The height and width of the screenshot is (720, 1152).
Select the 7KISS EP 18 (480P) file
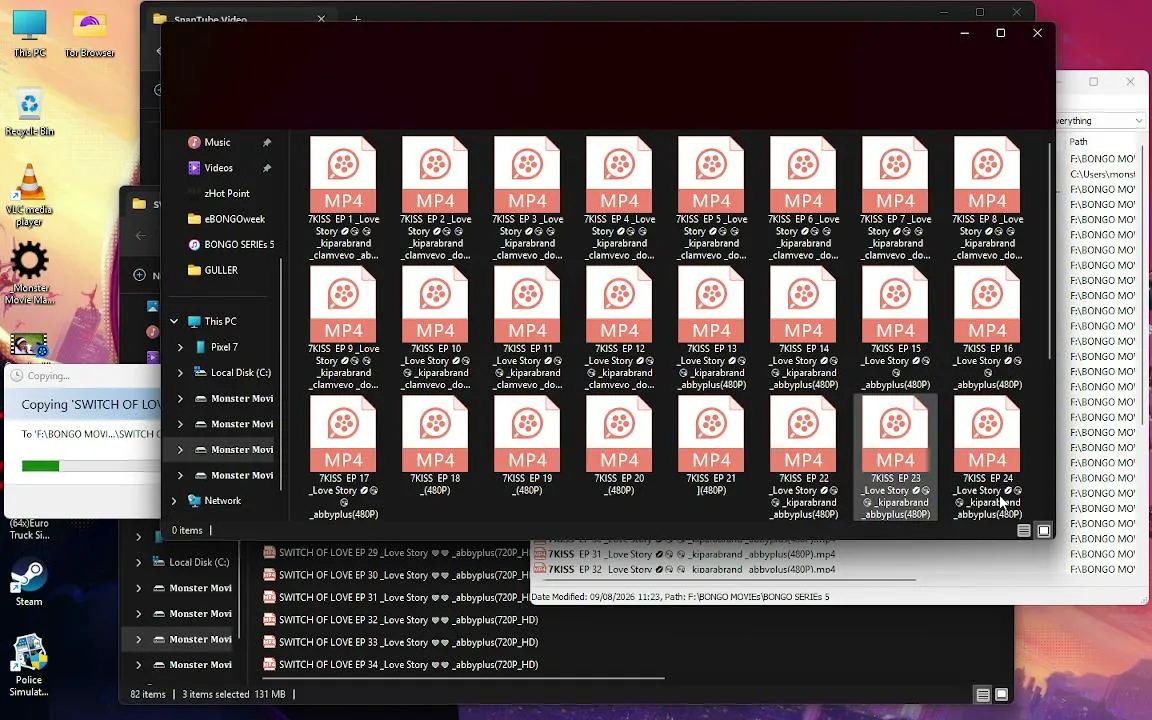coord(436,446)
